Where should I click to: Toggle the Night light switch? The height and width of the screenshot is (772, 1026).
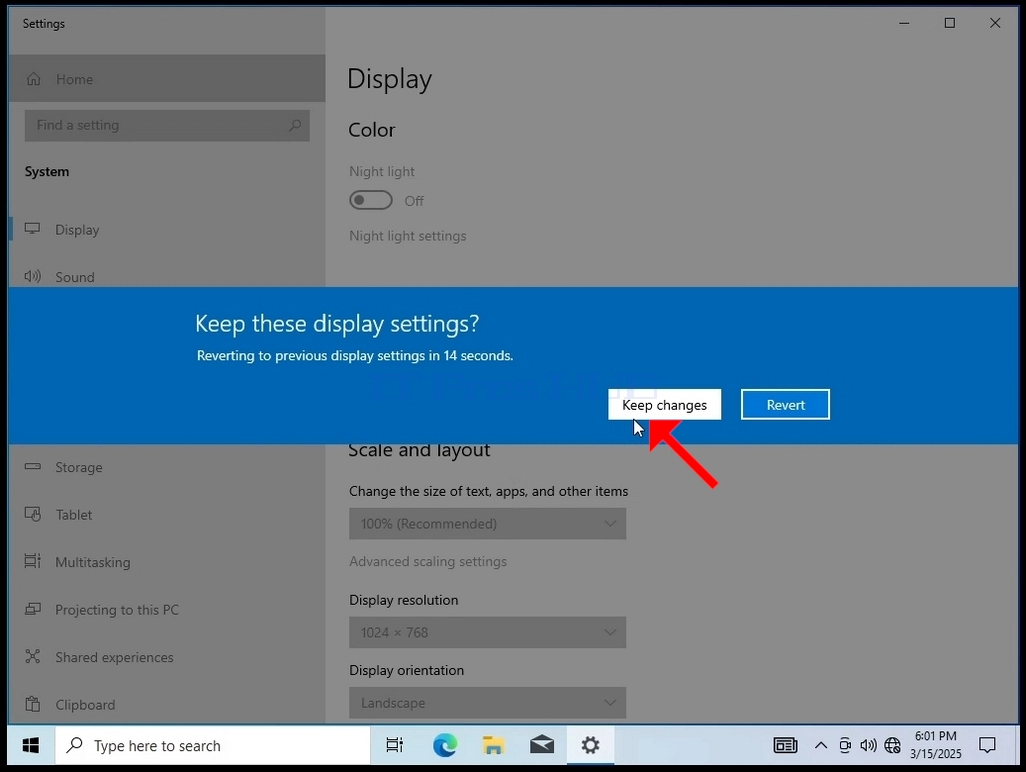pos(371,200)
